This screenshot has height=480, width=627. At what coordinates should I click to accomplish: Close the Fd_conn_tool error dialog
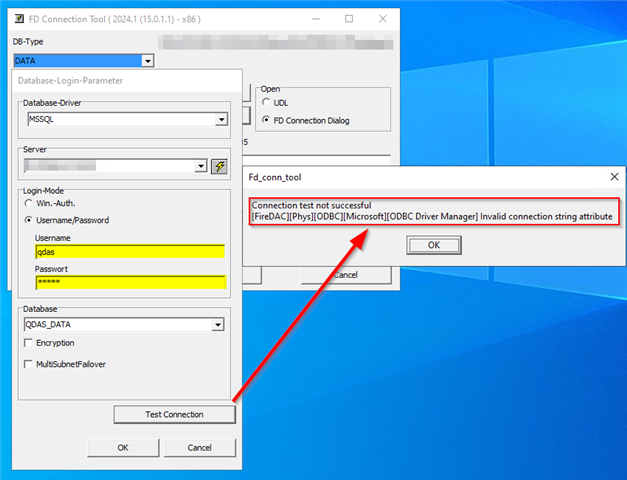point(615,176)
